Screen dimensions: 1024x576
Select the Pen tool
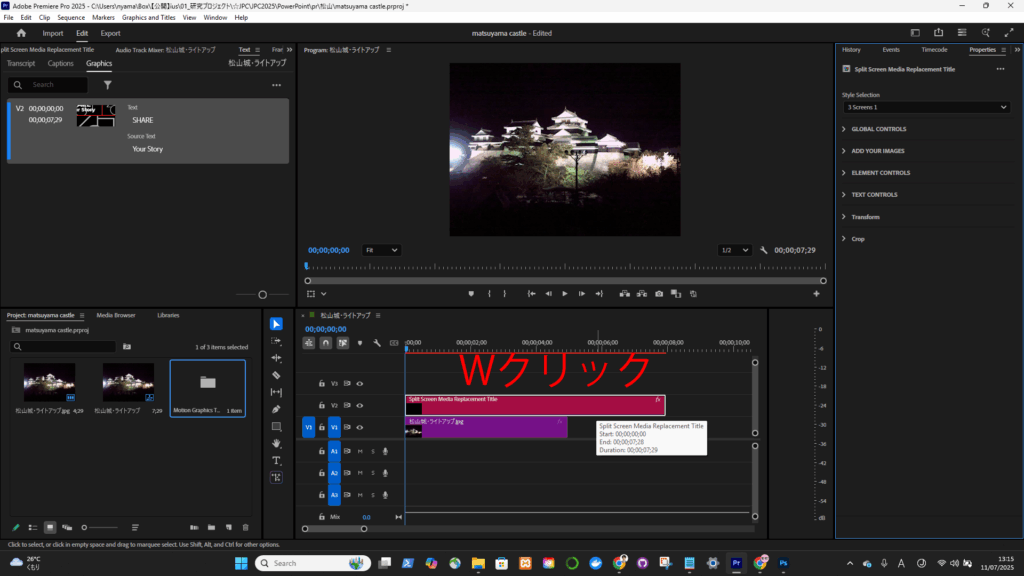[276, 409]
